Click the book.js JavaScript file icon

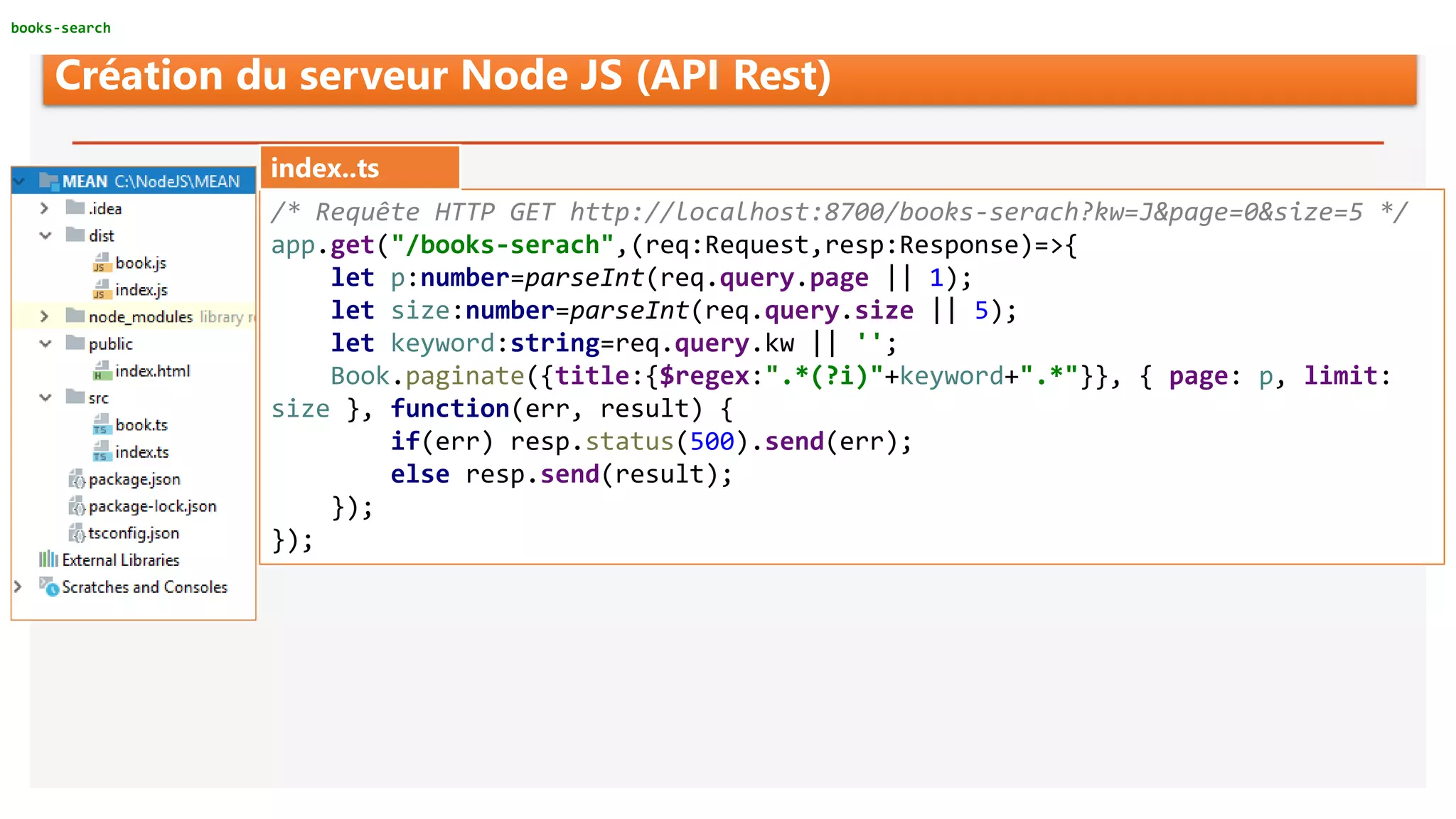point(102,262)
